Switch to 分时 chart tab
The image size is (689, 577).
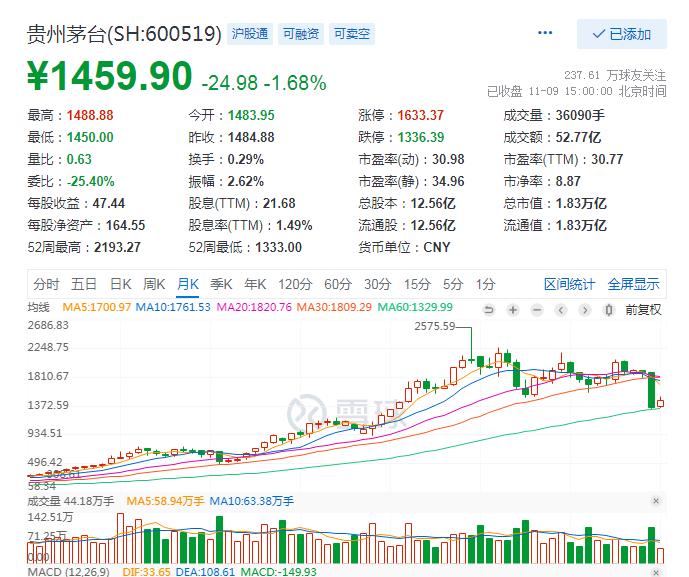(x=46, y=284)
